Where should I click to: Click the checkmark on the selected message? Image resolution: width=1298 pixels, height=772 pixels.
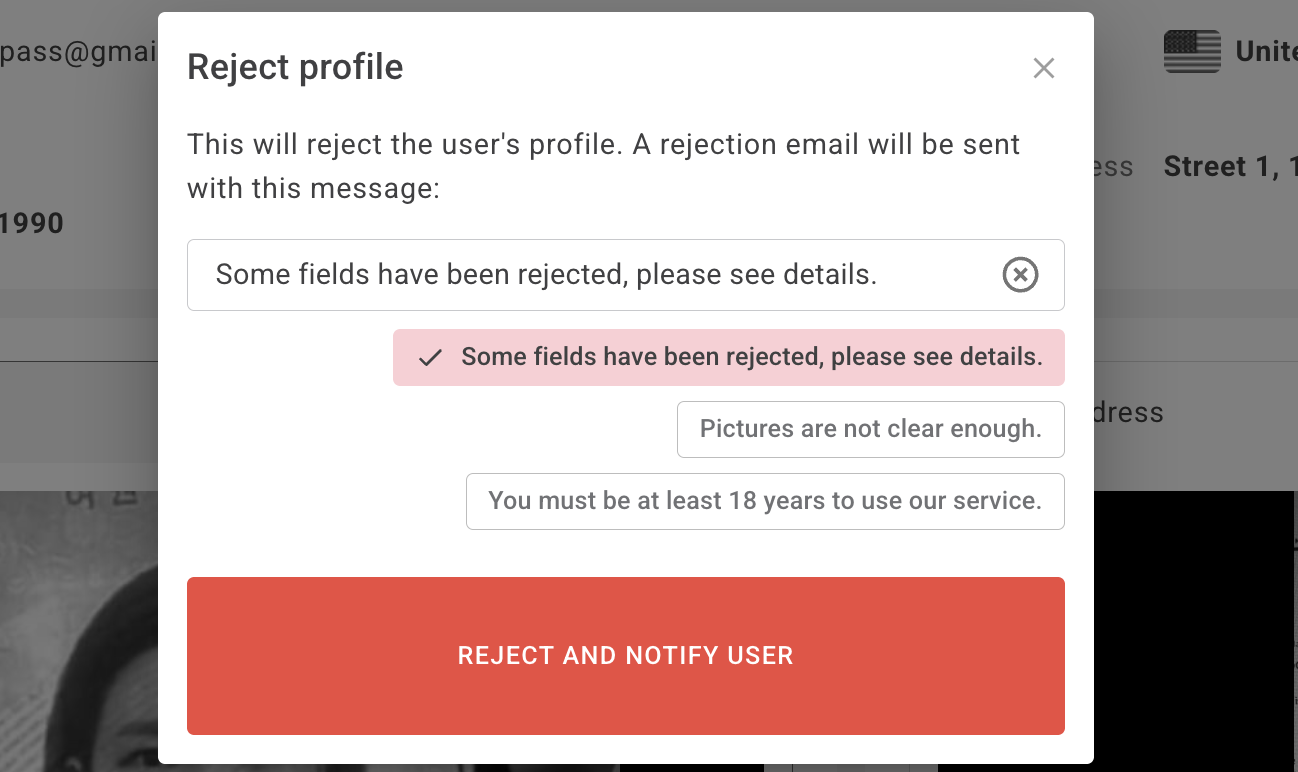[x=430, y=358]
